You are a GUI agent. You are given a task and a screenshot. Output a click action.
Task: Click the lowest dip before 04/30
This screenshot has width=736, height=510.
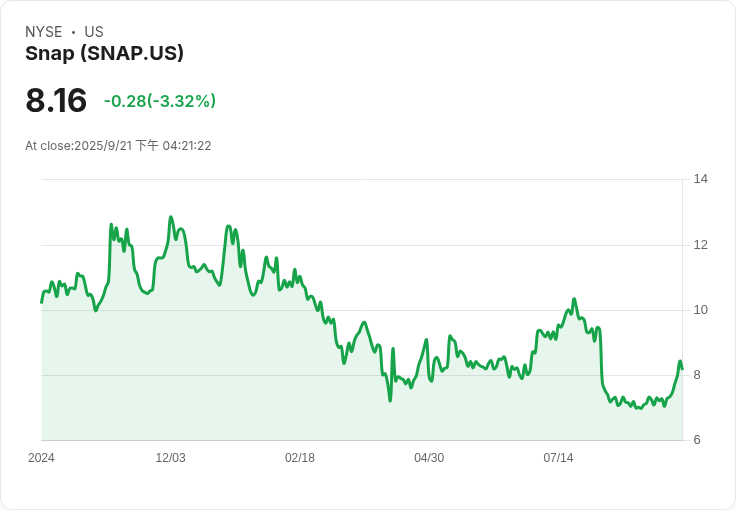tap(390, 400)
